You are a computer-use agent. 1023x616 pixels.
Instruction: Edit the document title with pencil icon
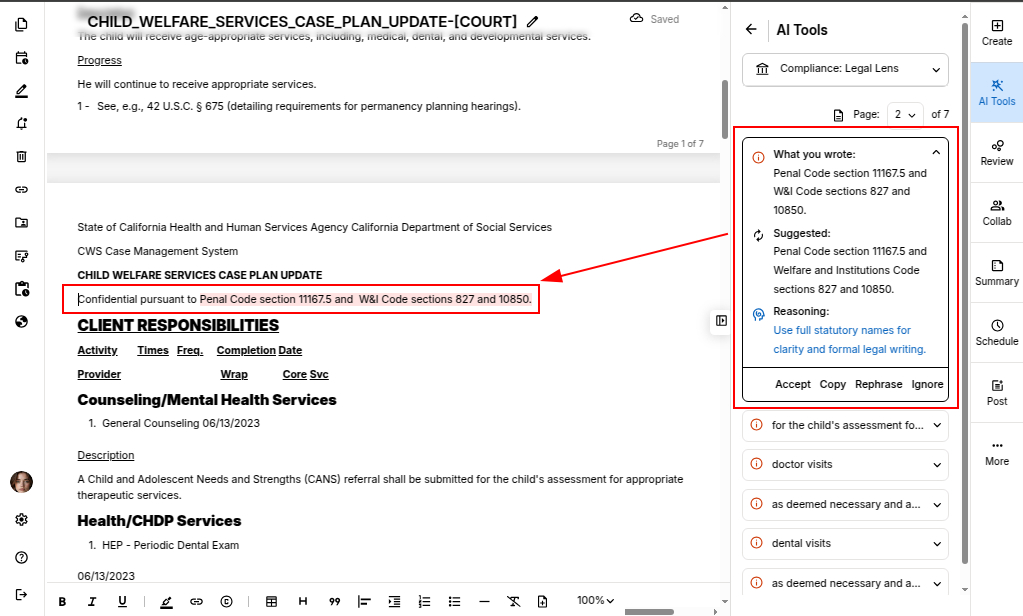(x=533, y=21)
